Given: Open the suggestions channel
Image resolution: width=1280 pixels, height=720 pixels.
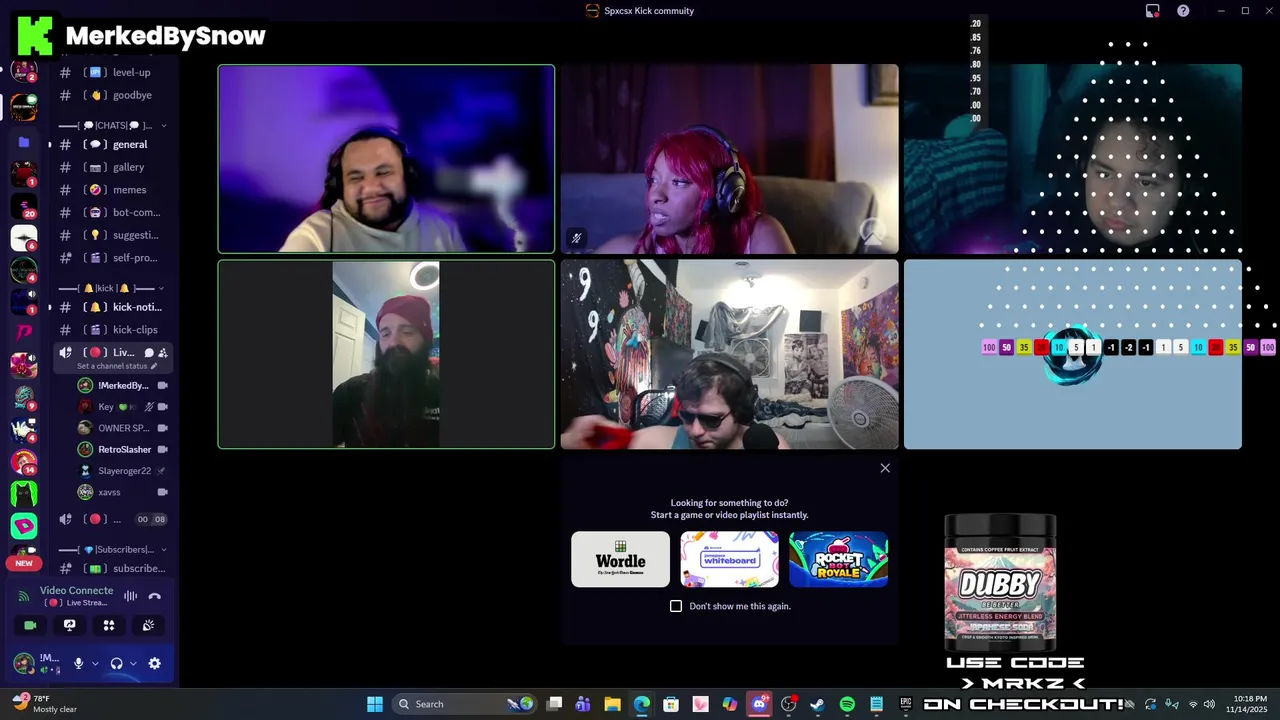Looking at the screenshot, I should 114,235.
